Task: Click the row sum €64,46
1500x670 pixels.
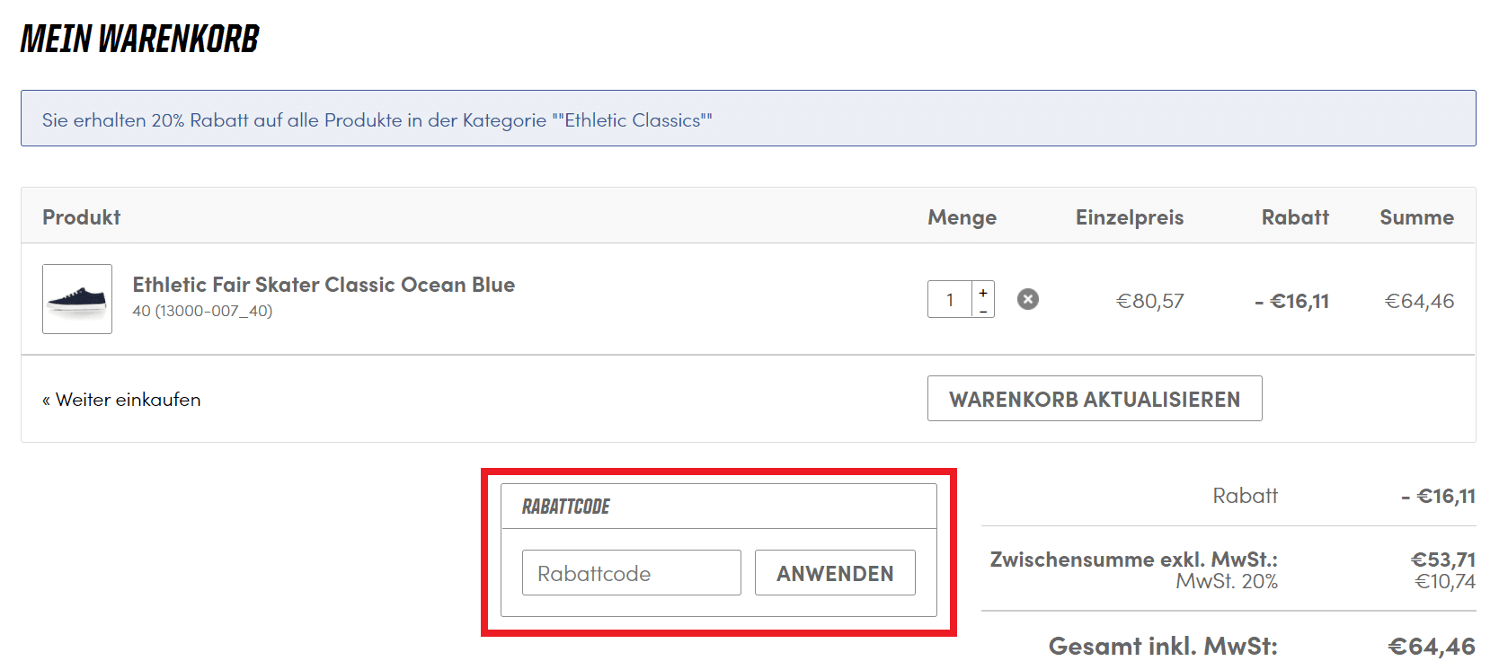Action: click(x=1419, y=301)
